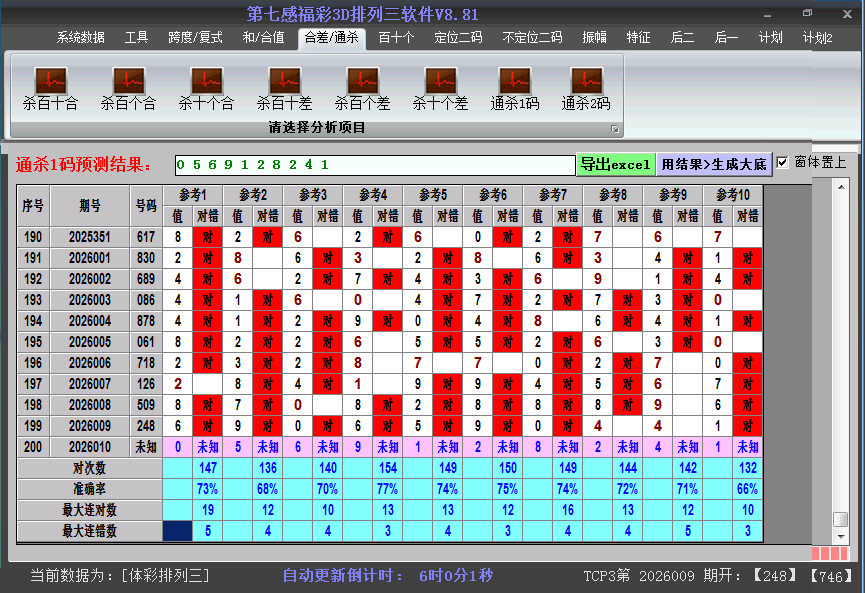Switch to the 系统数据 tab
The image size is (865, 593).
click(x=80, y=38)
